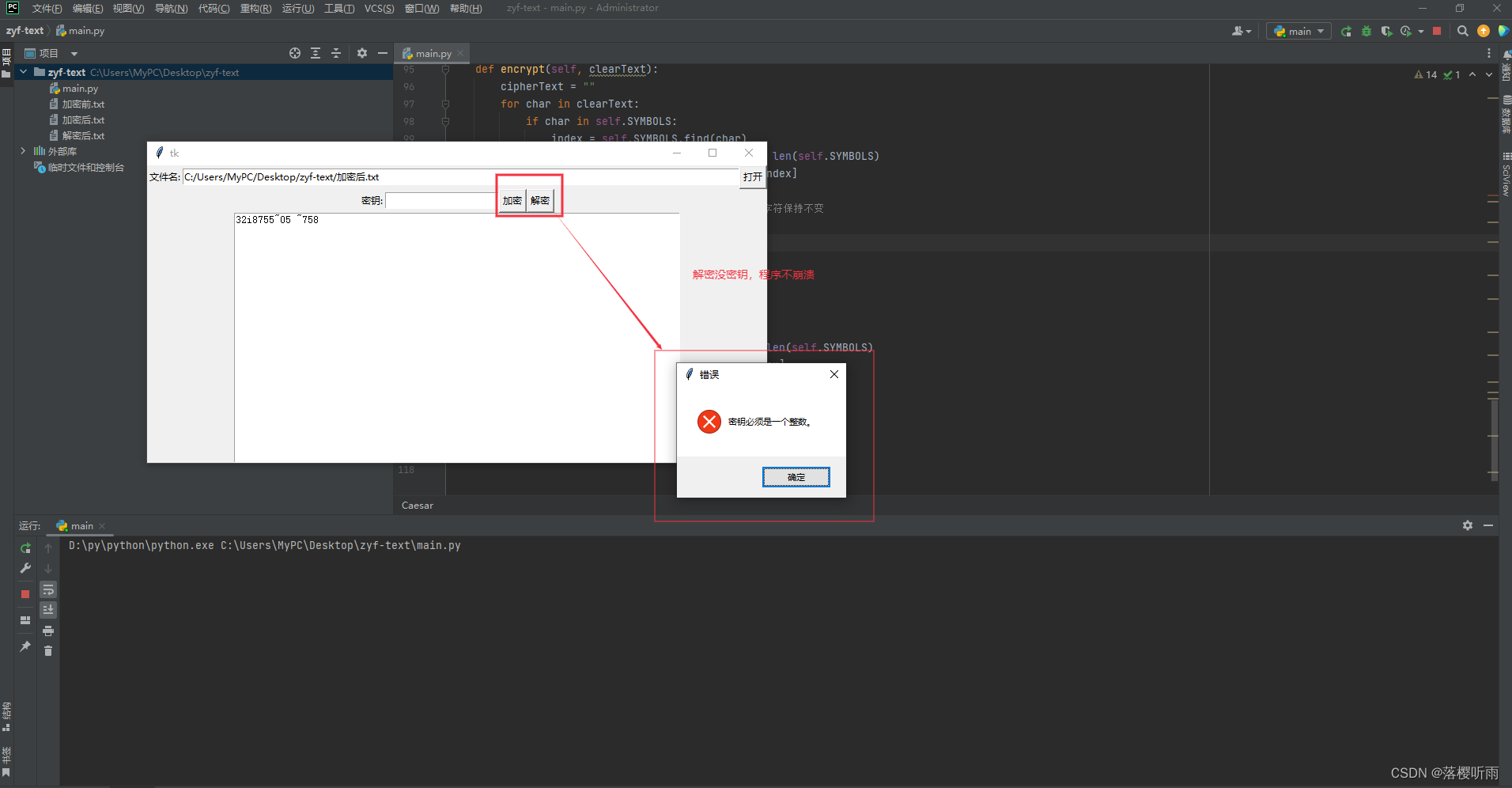Close the 错误 error dialog

point(833,374)
